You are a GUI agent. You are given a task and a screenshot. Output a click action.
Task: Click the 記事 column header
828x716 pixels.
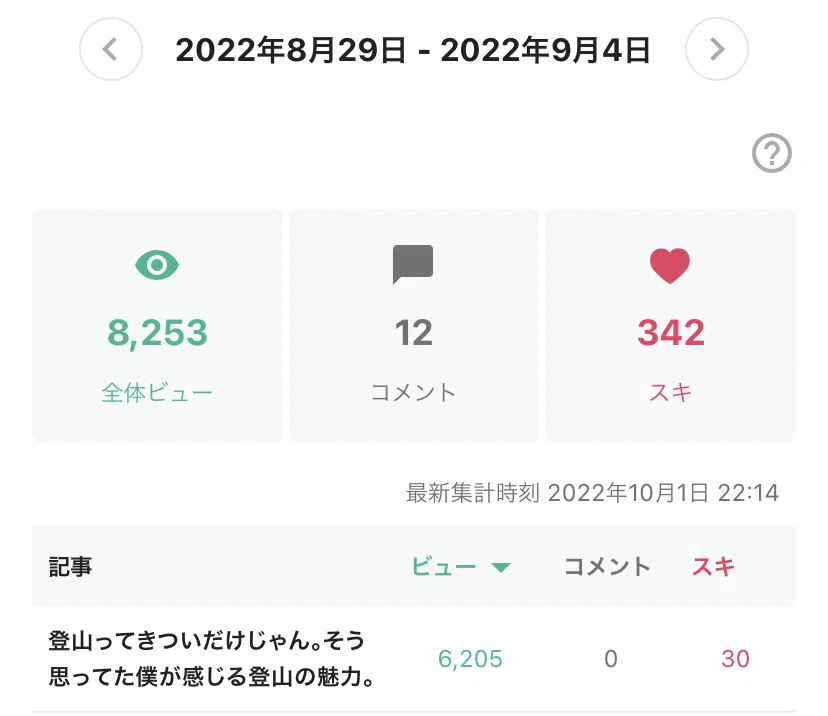pos(70,567)
